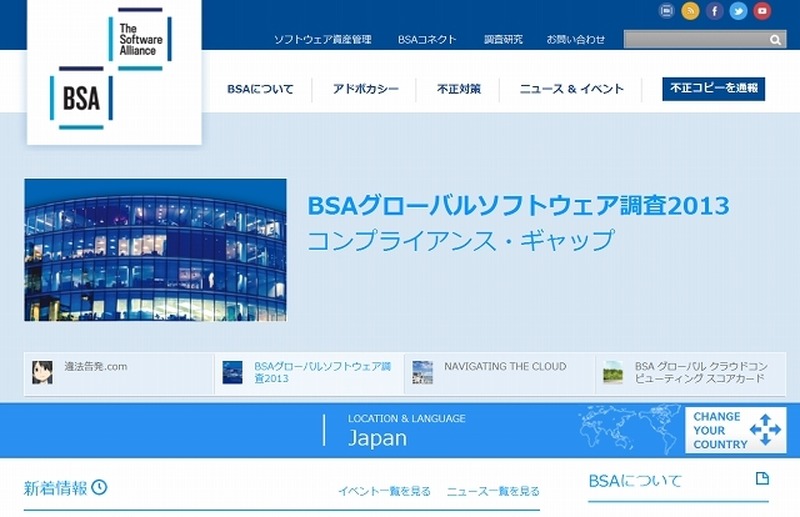
Task: Open the Twitter profile icon
Action: click(738, 11)
